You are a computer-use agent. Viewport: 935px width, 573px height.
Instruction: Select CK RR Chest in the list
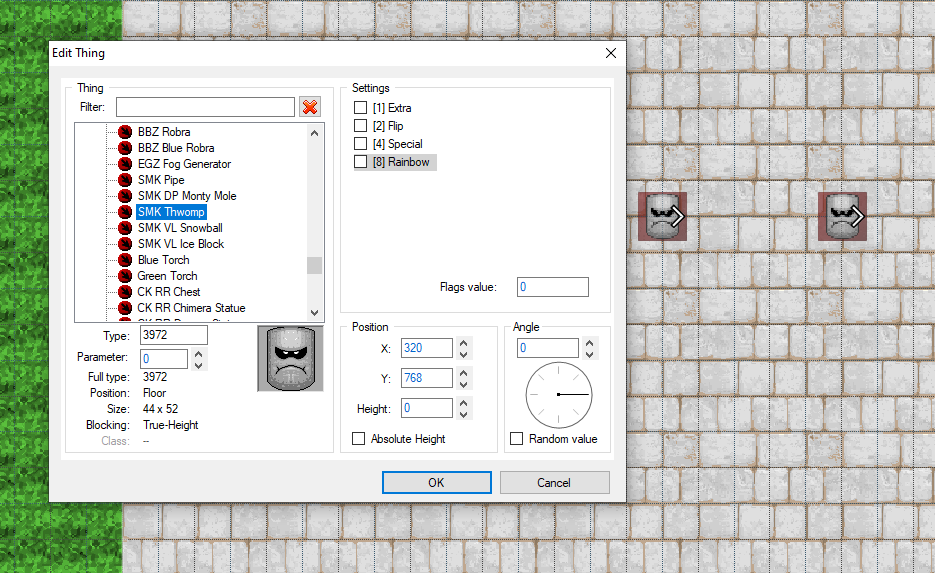(x=169, y=292)
